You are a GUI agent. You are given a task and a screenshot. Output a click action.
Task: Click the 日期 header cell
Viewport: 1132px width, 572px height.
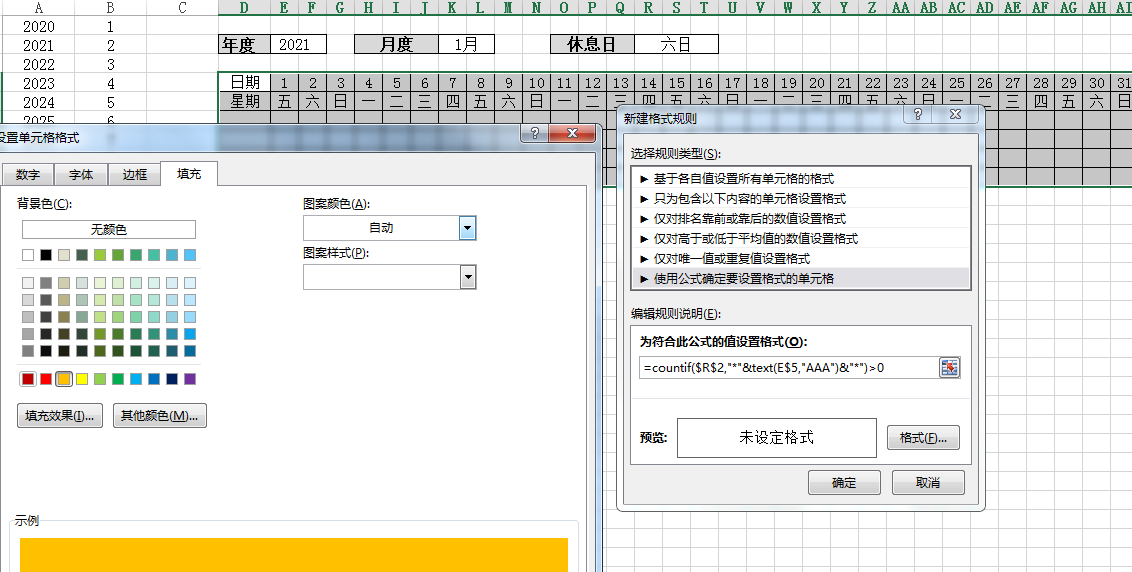click(245, 82)
